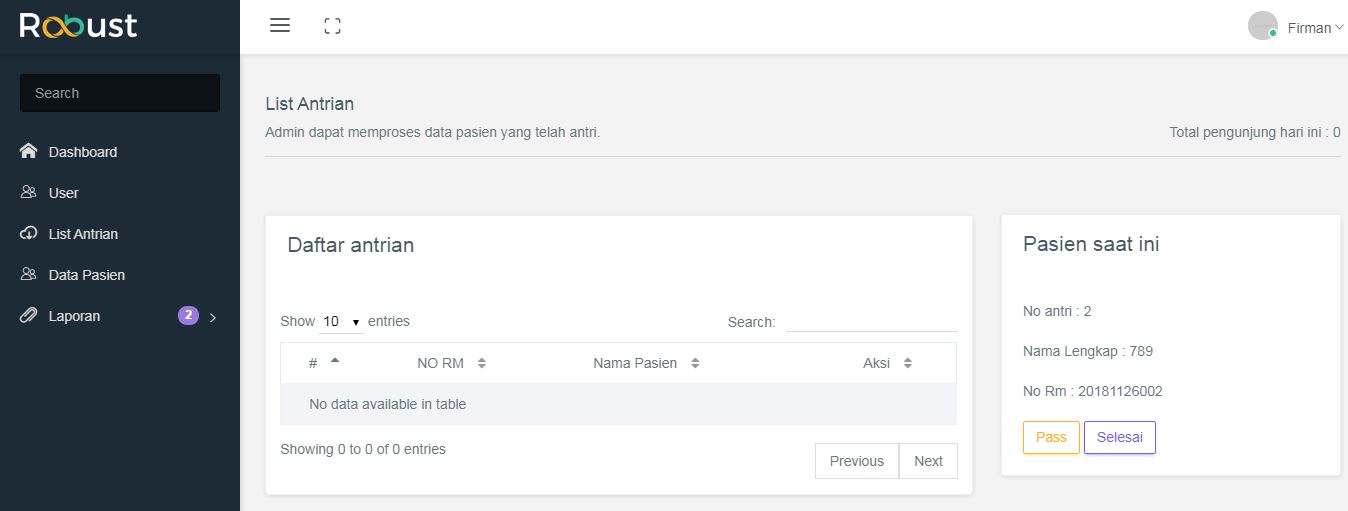Navigate to Data Pasien
Image resolution: width=1348 pixels, height=511 pixels.
coord(87,275)
